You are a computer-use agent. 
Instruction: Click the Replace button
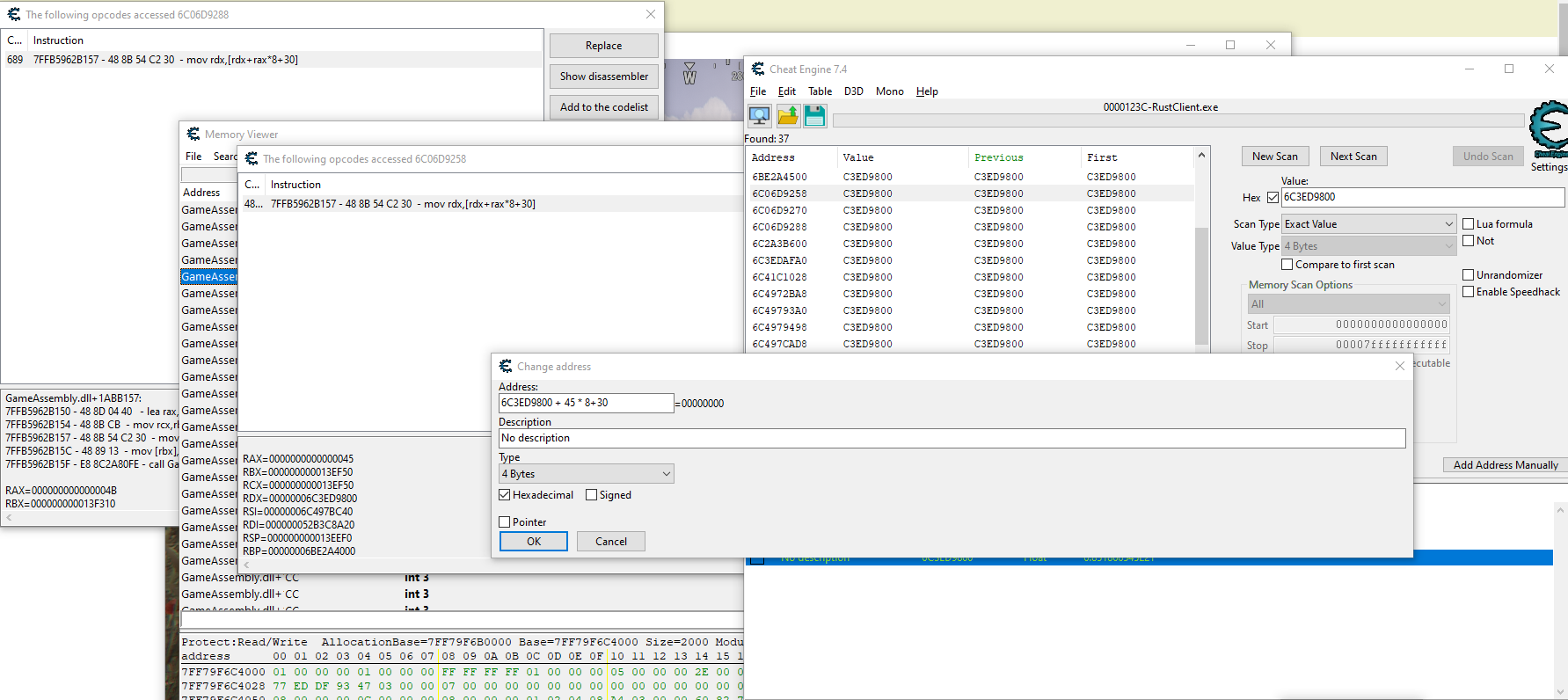[x=604, y=46]
